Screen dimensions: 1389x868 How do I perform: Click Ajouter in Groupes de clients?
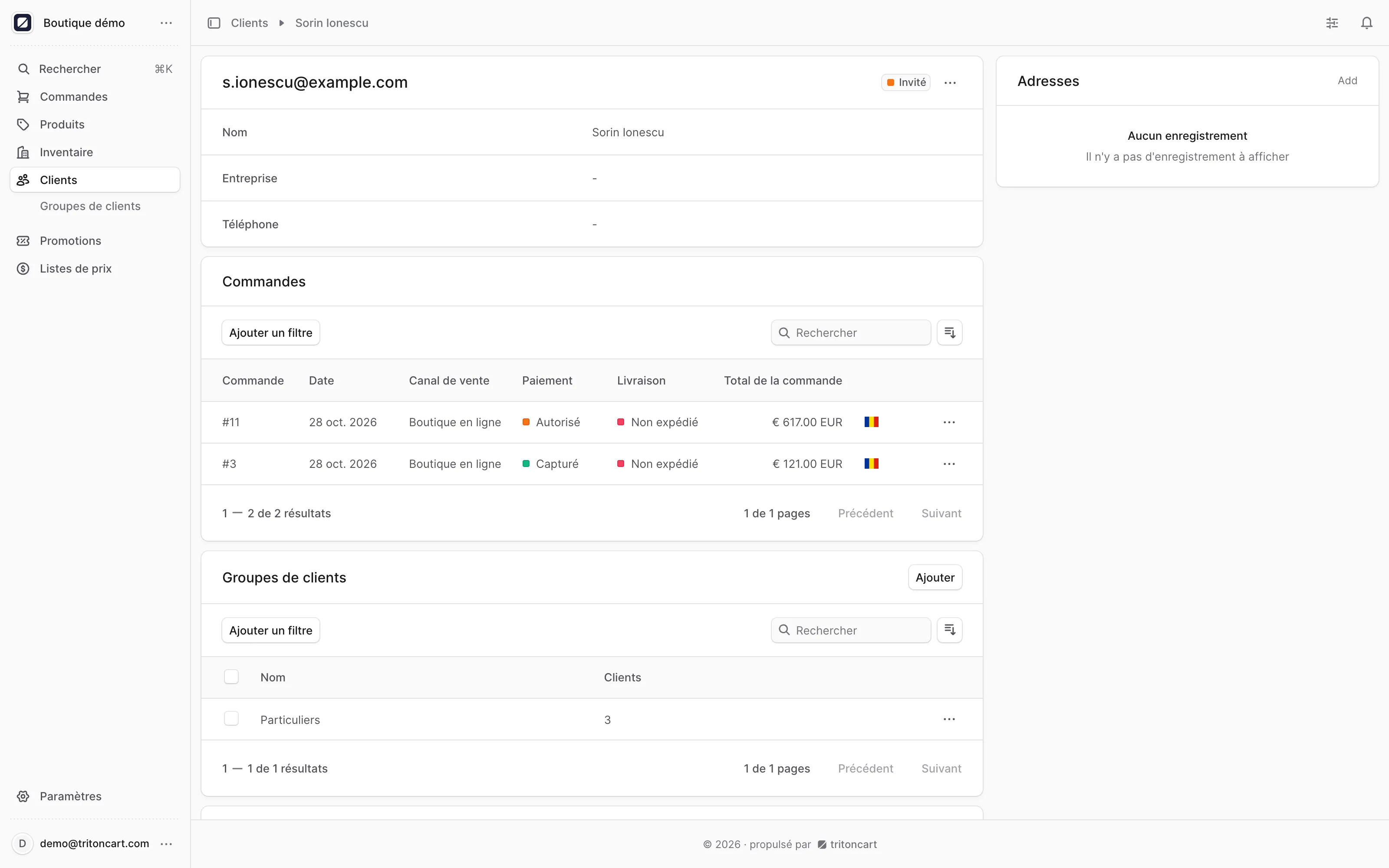click(x=935, y=578)
